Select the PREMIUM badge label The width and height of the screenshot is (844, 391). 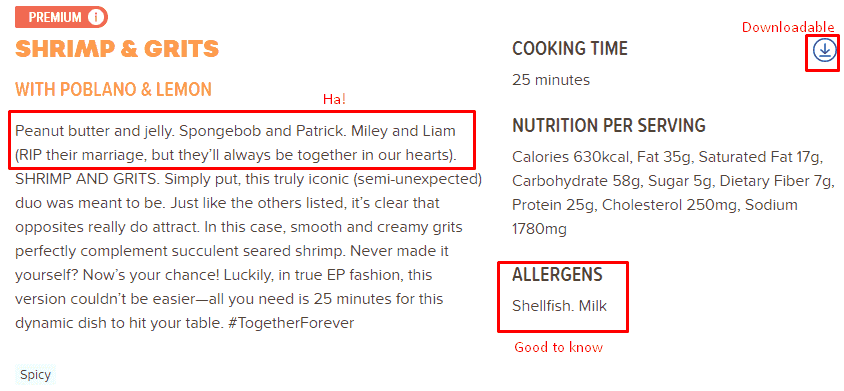[x=55, y=18]
